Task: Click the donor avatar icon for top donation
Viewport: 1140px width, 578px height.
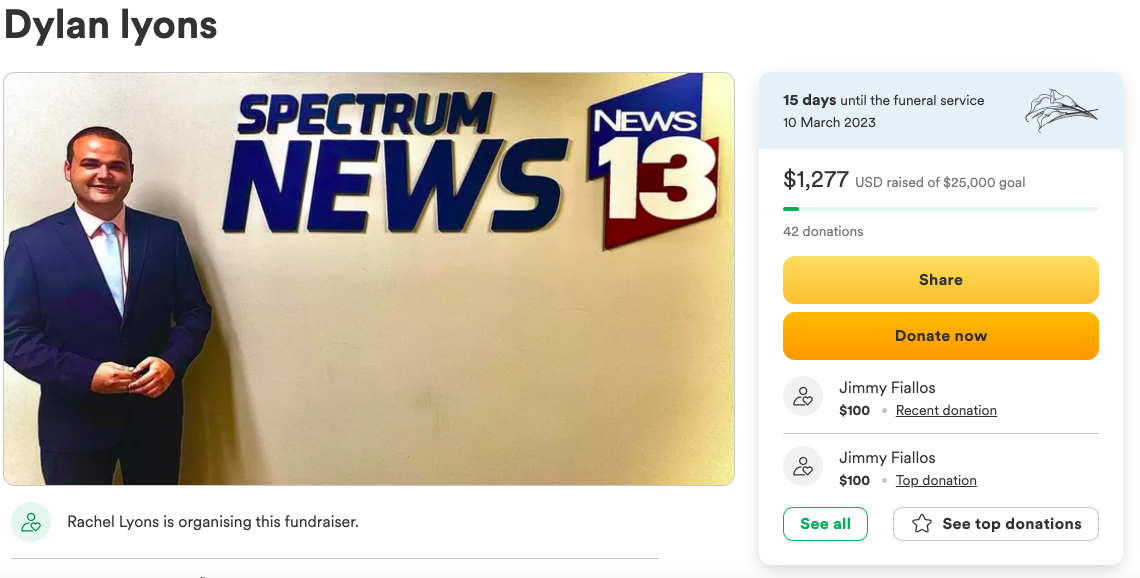Action: click(803, 466)
